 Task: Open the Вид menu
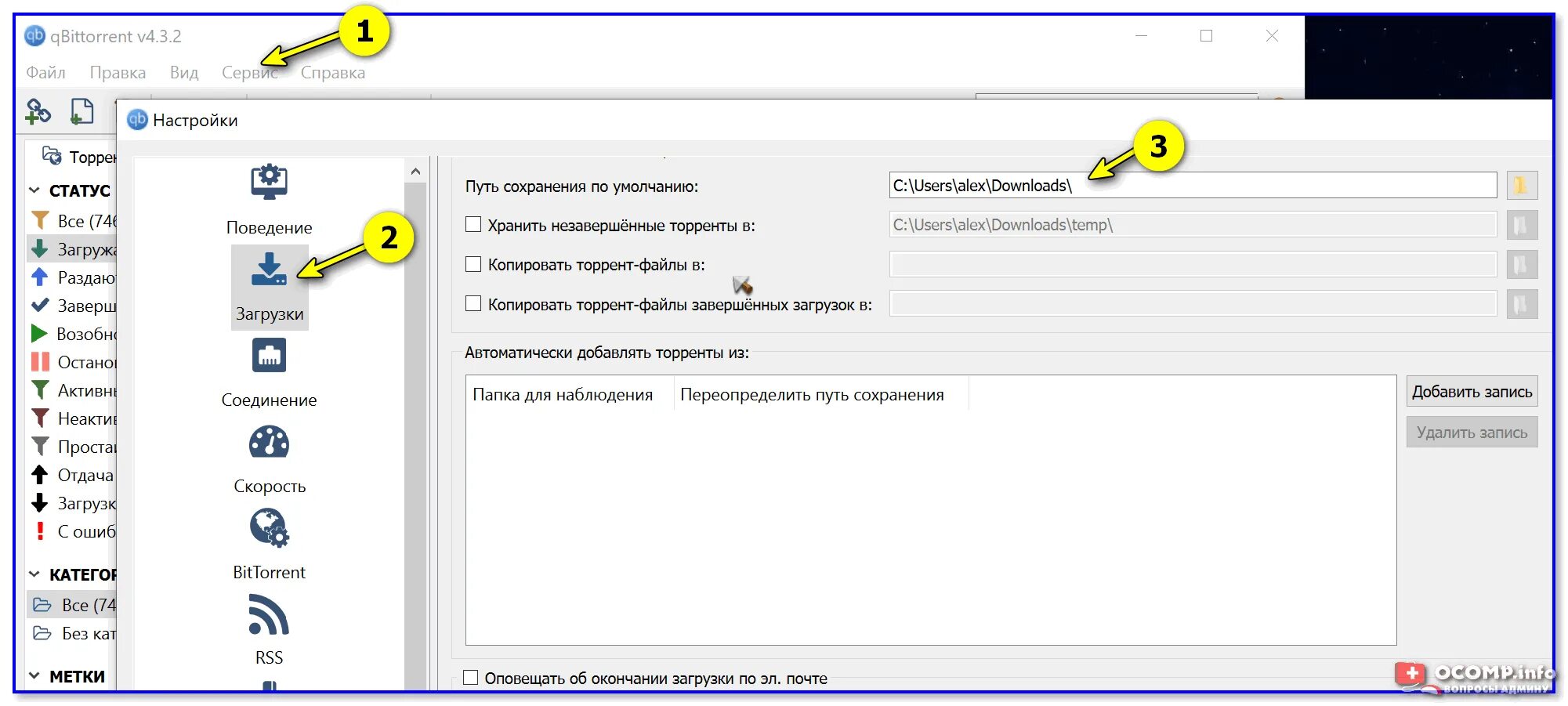184,73
